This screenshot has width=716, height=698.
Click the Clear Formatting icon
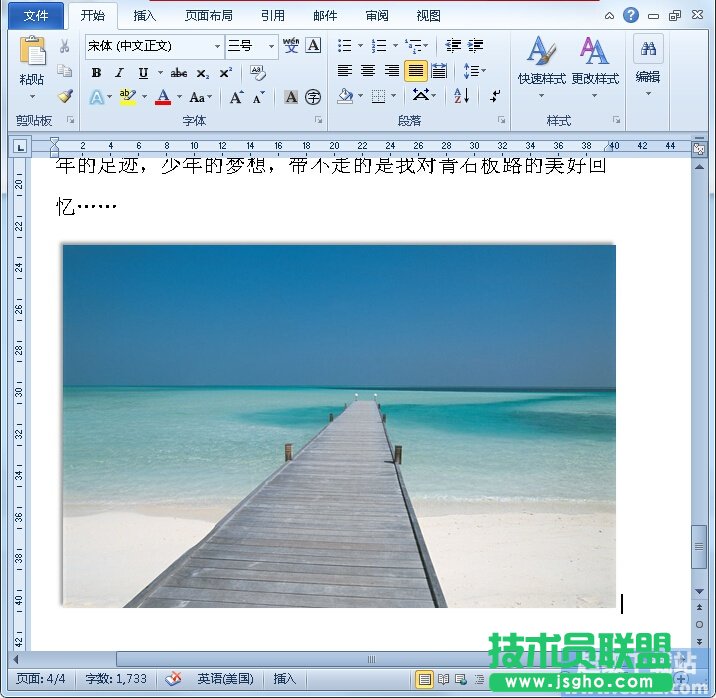[258, 73]
